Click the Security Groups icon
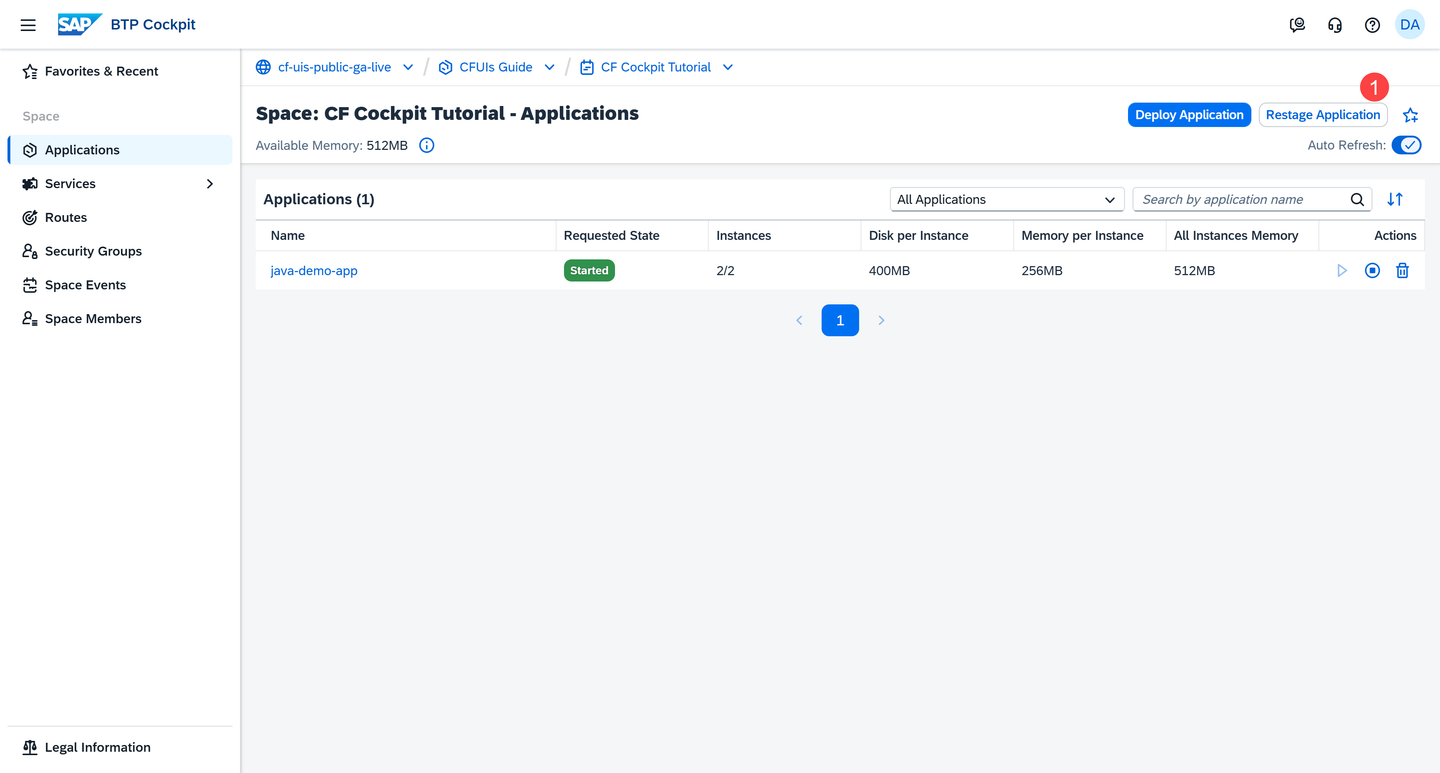The image size is (1440, 773). [30, 251]
